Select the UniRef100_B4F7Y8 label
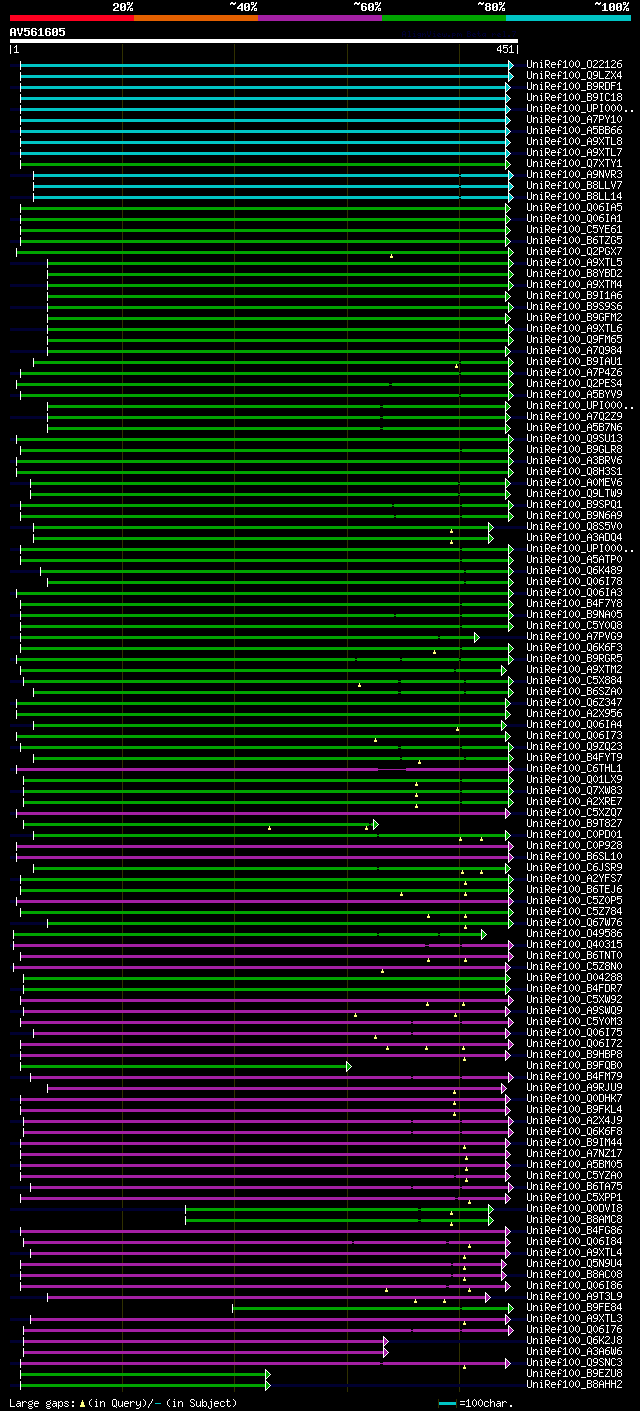Viewport: 640px width, 1411px height. coord(574,603)
